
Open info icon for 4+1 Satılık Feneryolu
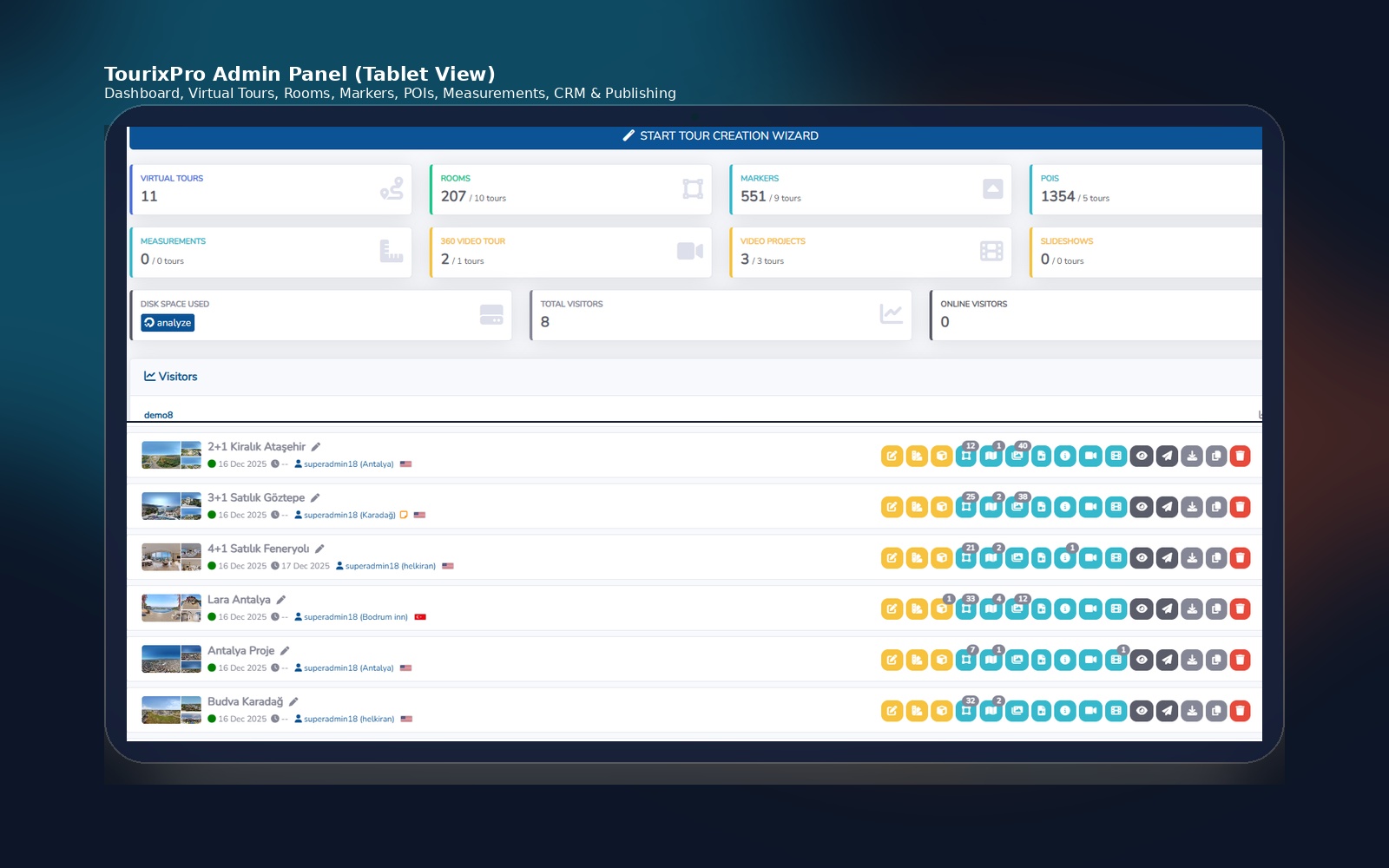1065,558
